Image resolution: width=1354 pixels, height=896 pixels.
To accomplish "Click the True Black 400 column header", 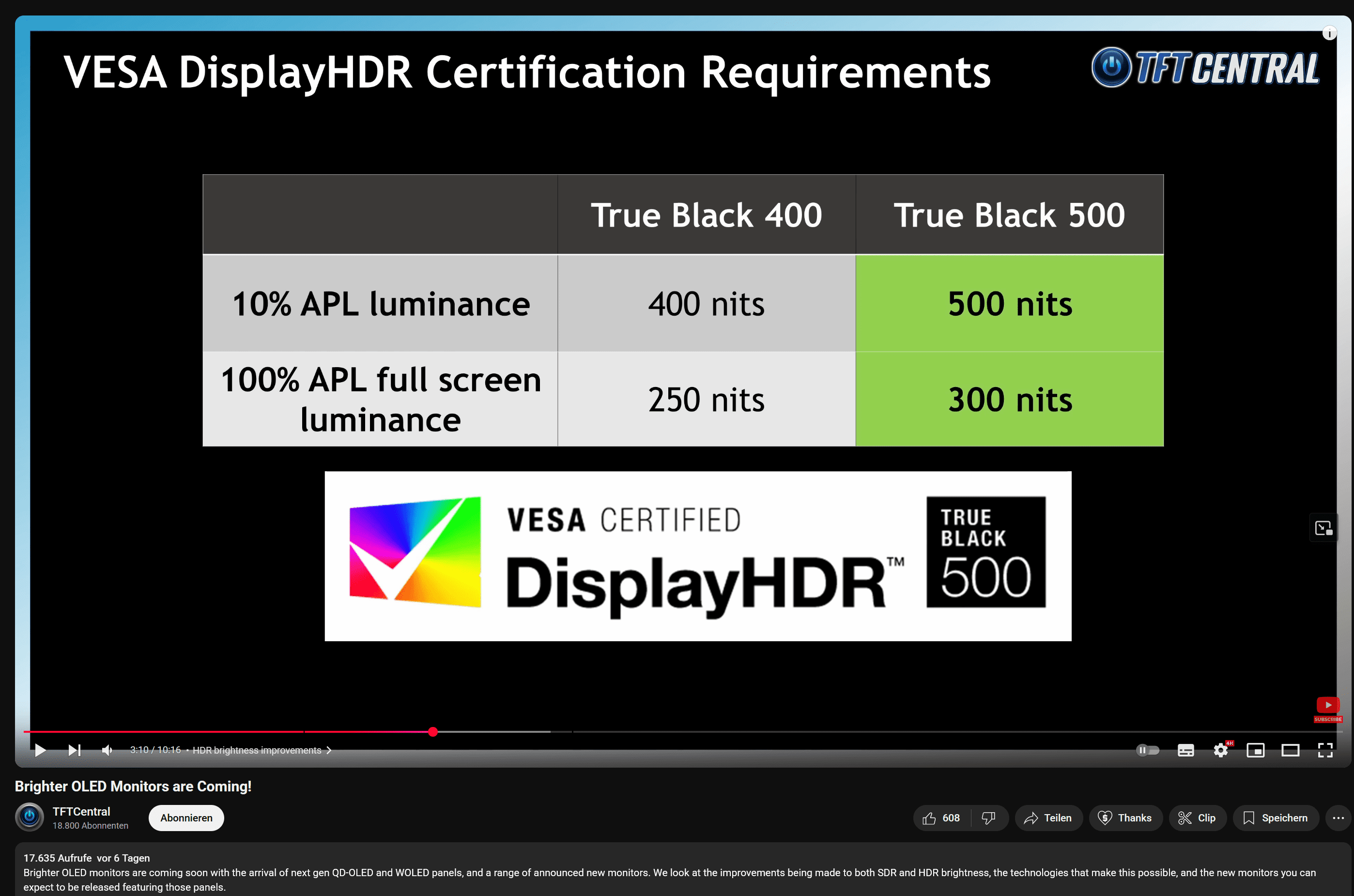I will point(706,215).
